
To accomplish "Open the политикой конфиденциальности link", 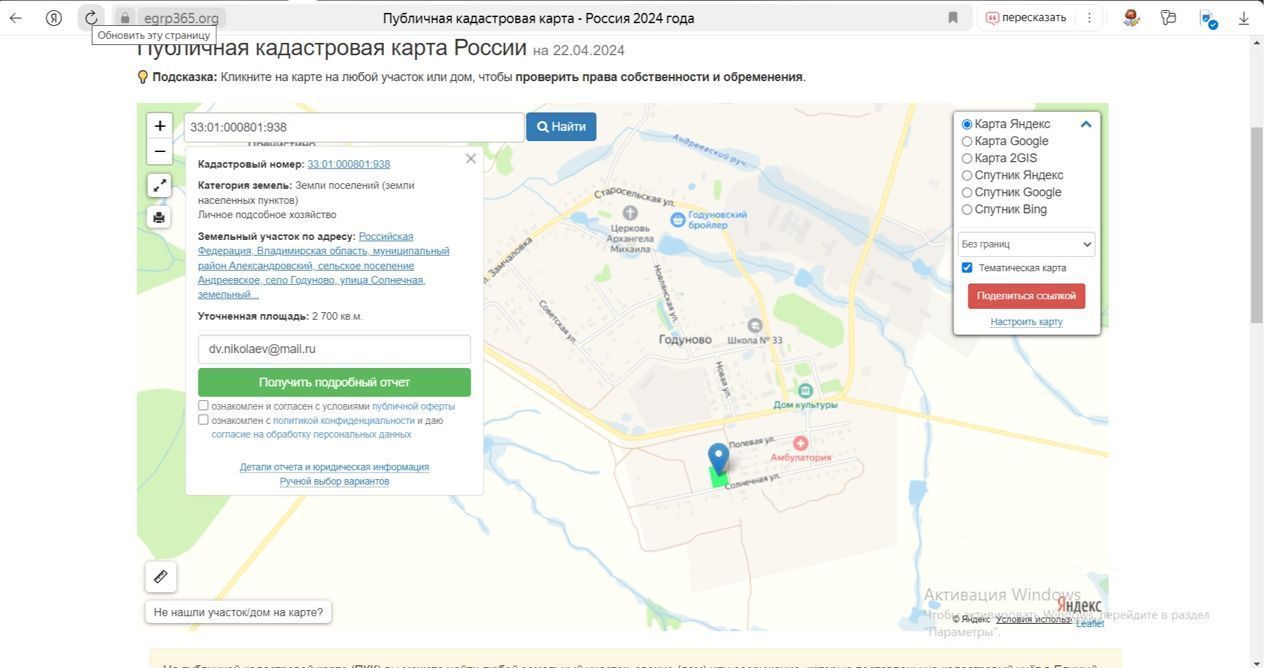I will click(x=344, y=420).
